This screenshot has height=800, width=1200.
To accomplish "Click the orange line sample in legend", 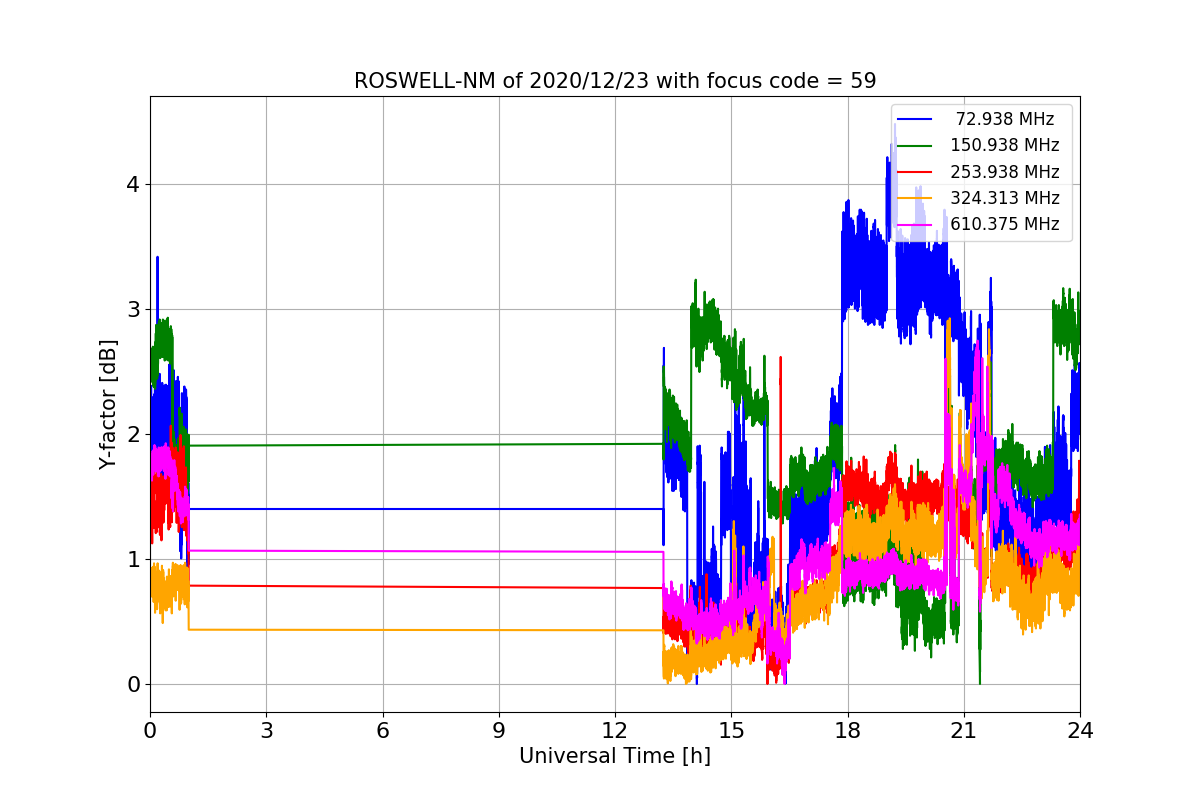I will [915, 198].
